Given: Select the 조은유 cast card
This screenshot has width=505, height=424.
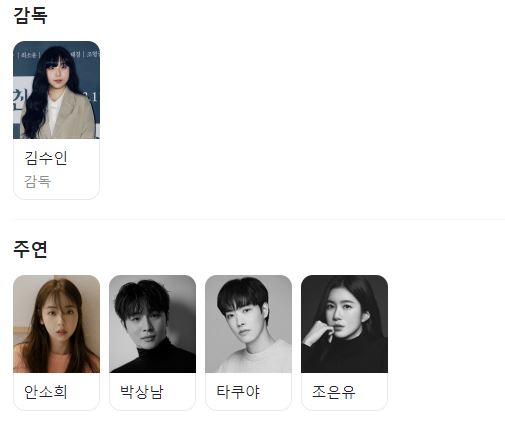Looking at the screenshot, I should (344, 343).
